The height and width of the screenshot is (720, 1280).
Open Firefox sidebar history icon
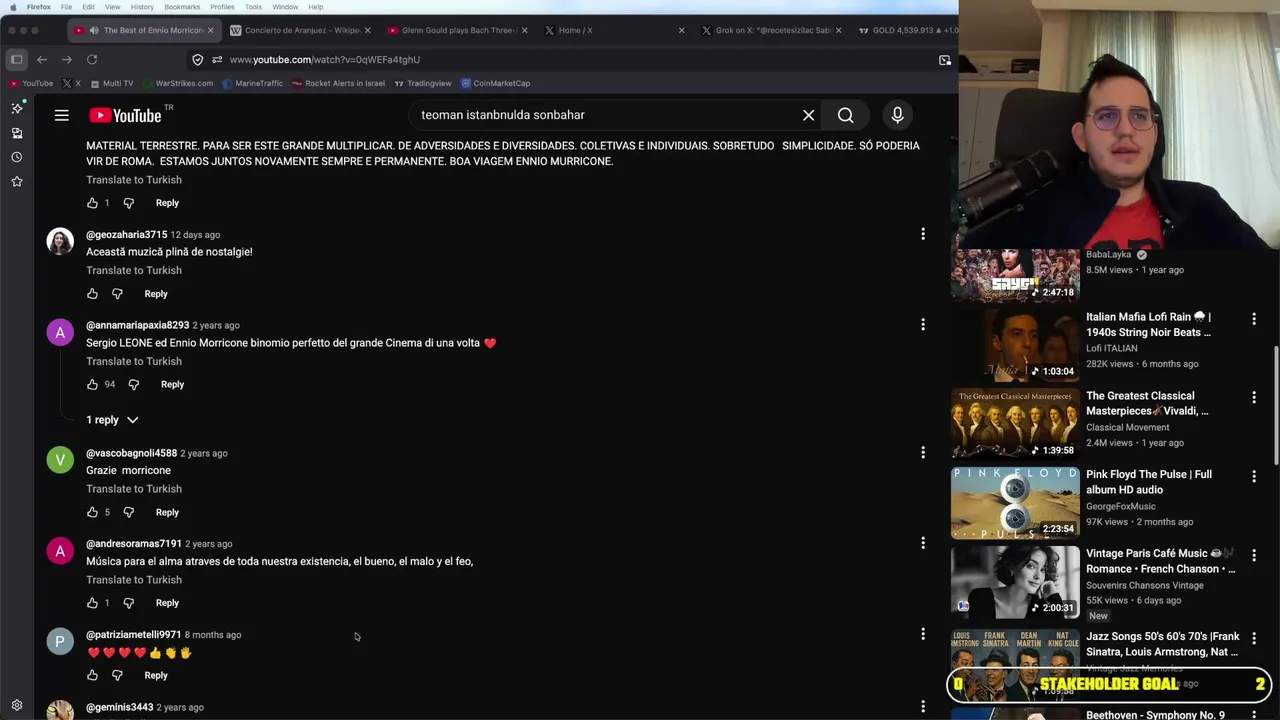pyautogui.click(x=17, y=157)
